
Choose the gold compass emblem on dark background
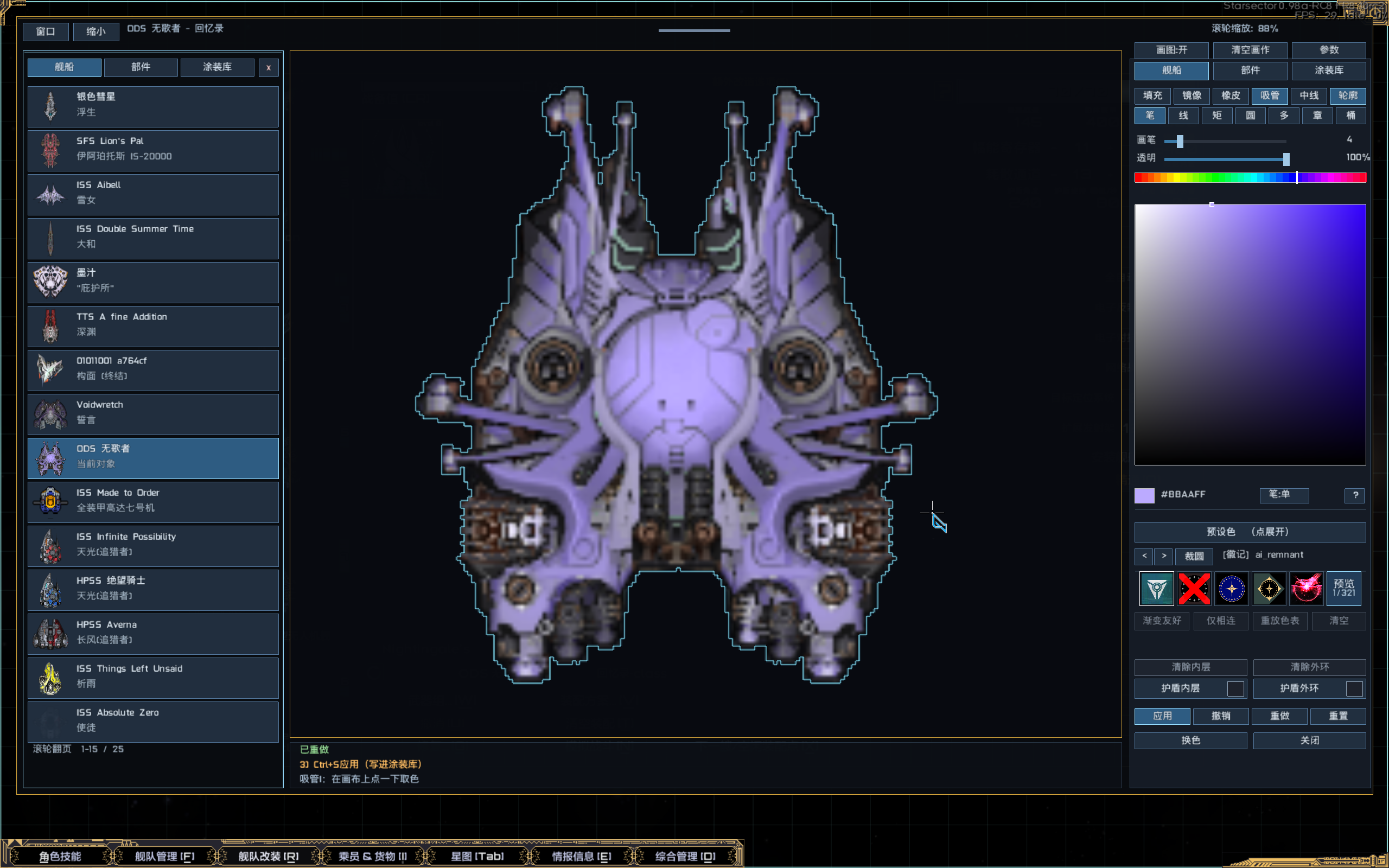[1269, 589]
